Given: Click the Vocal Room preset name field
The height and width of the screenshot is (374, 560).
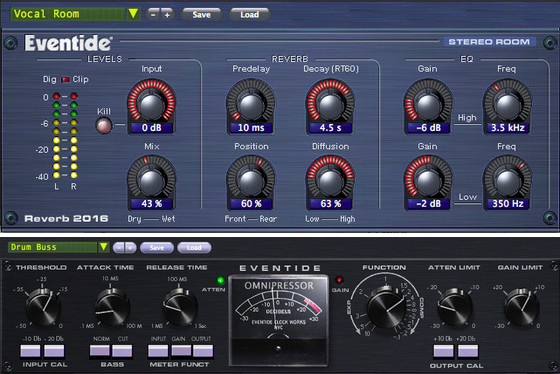Looking at the screenshot, I should [68, 14].
